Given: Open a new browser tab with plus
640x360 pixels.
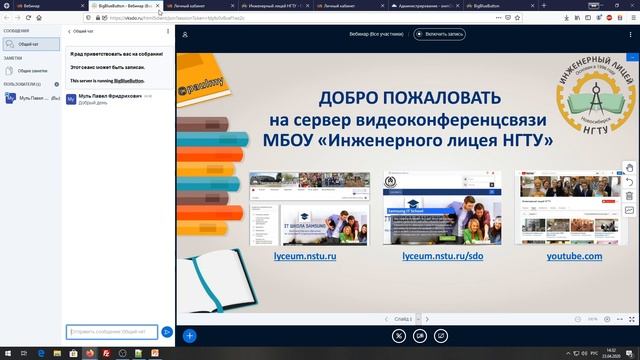Looking at the screenshot, I should [x=544, y=6].
